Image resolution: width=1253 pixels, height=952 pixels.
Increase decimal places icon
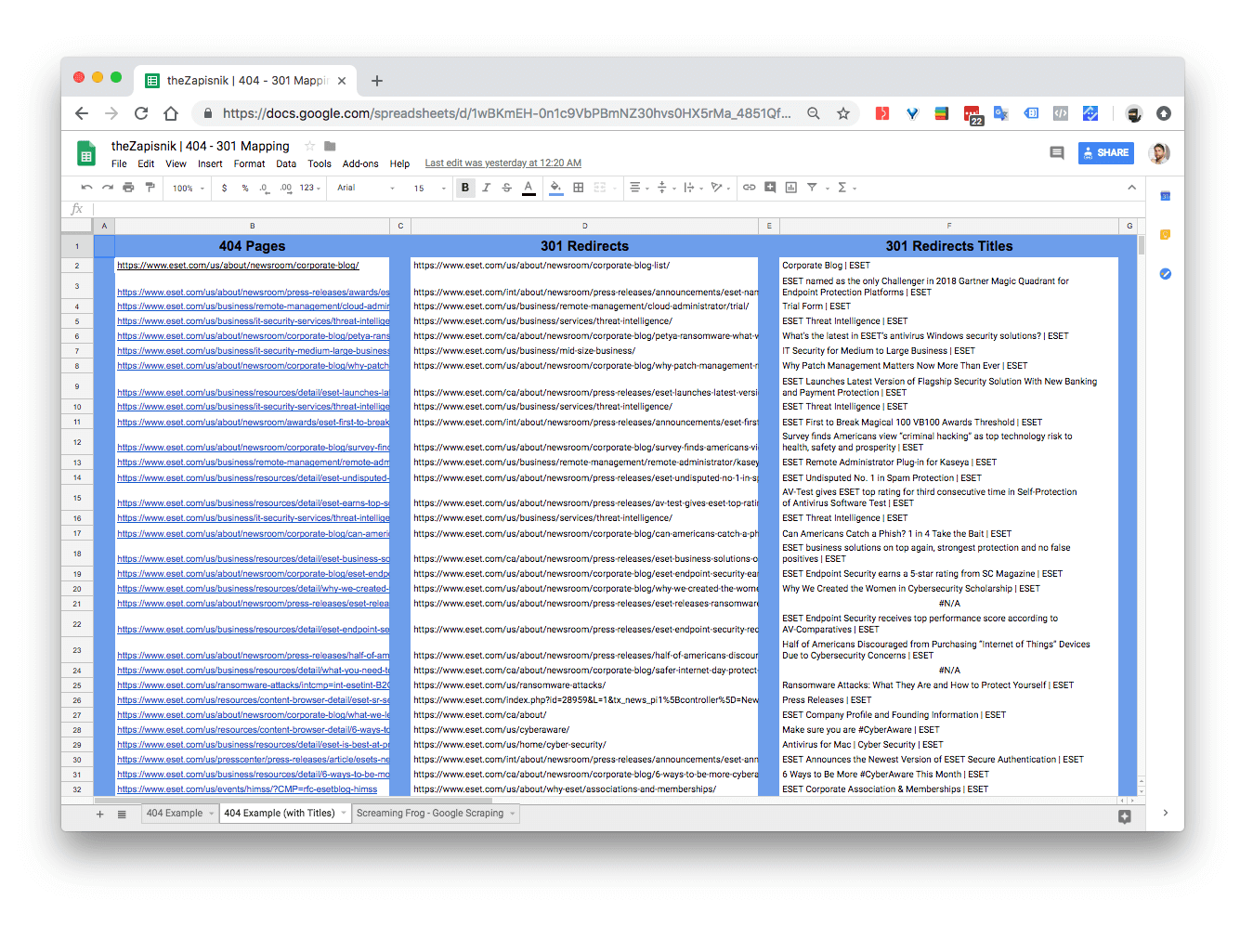click(285, 188)
